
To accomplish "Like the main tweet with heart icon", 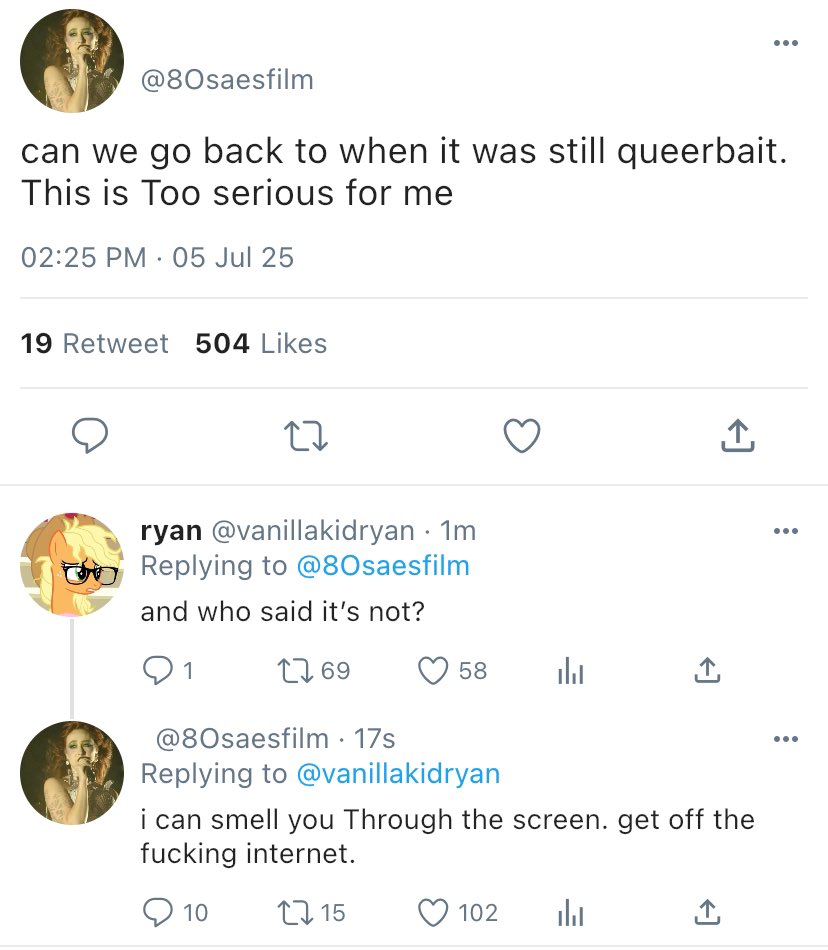I will (x=521, y=434).
